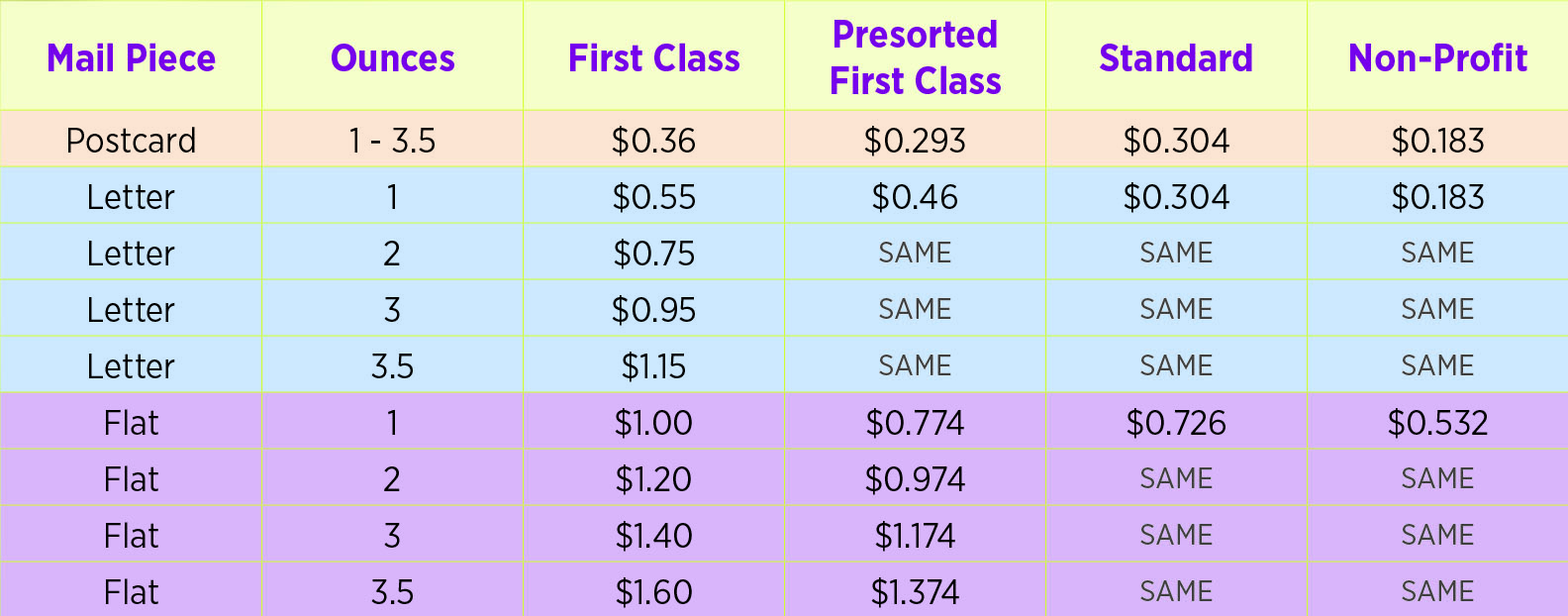Click the $0.95 letter price cell
1568x616 pixels.
coord(654,310)
